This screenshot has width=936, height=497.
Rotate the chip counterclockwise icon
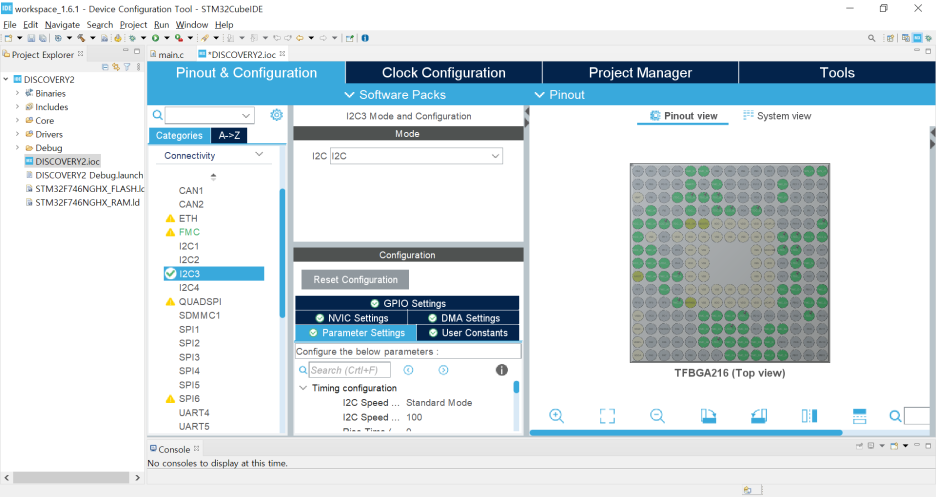[x=759, y=416]
